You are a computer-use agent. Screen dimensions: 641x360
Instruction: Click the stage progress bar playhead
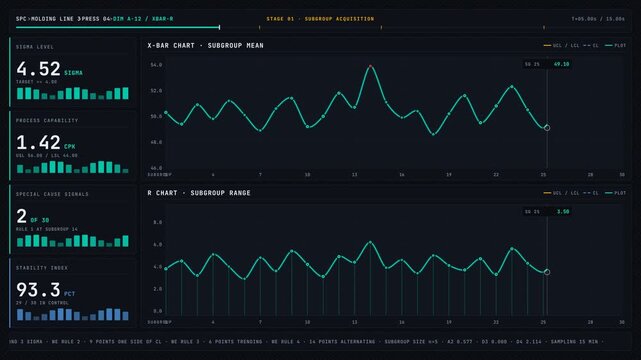pyautogui.click(x=220, y=27)
